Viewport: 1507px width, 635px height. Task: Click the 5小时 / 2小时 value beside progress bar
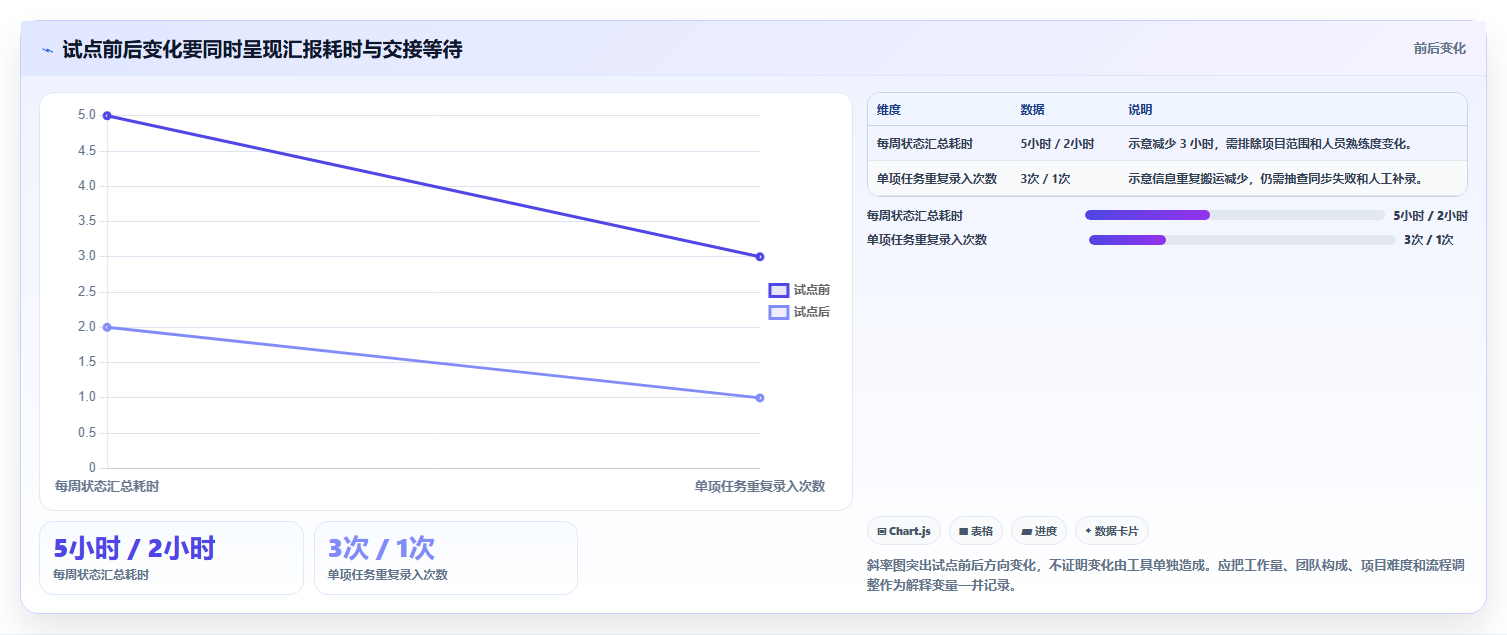(1430, 215)
